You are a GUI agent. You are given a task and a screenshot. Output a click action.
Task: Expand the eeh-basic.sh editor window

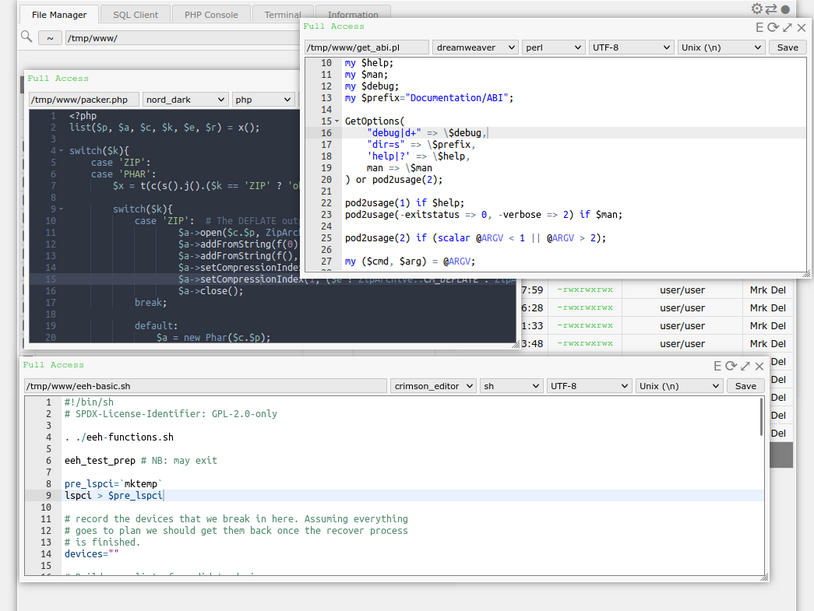click(x=745, y=367)
